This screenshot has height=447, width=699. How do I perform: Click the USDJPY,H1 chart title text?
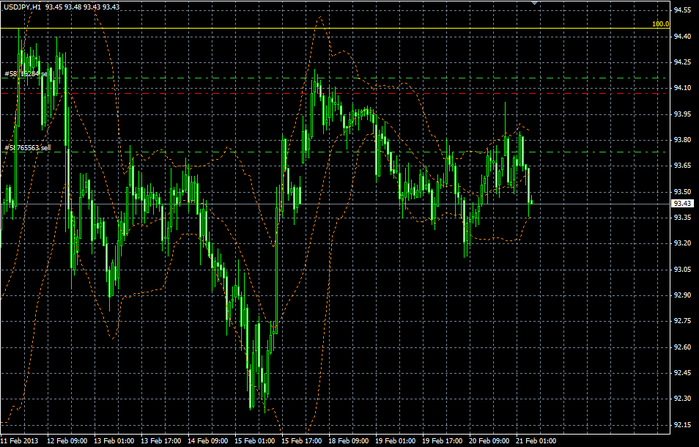click(21, 7)
